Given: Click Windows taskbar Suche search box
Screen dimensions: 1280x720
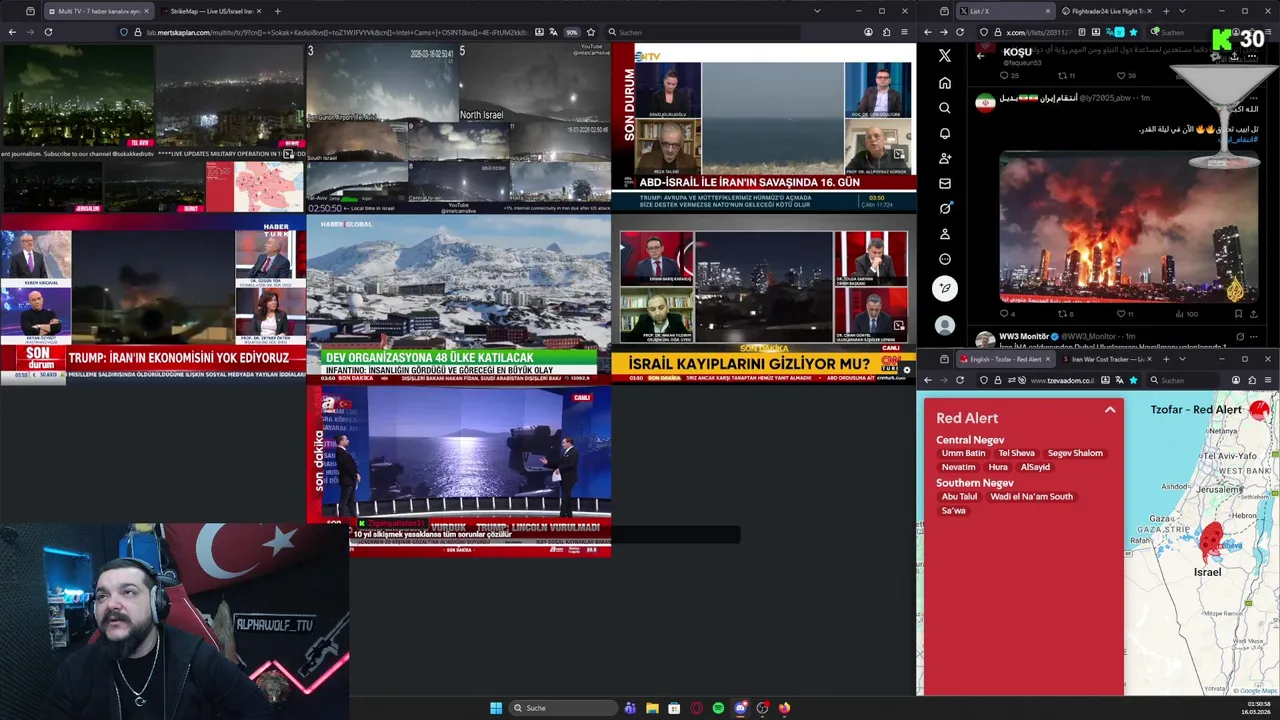Looking at the screenshot, I should pyautogui.click(x=563, y=708).
